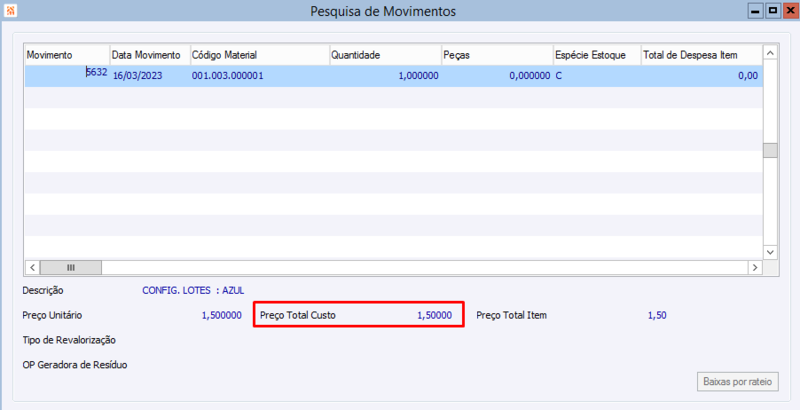800x410 pixels.
Task: Click Preço Total Item value 1,50
Action: (x=657, y=315)
